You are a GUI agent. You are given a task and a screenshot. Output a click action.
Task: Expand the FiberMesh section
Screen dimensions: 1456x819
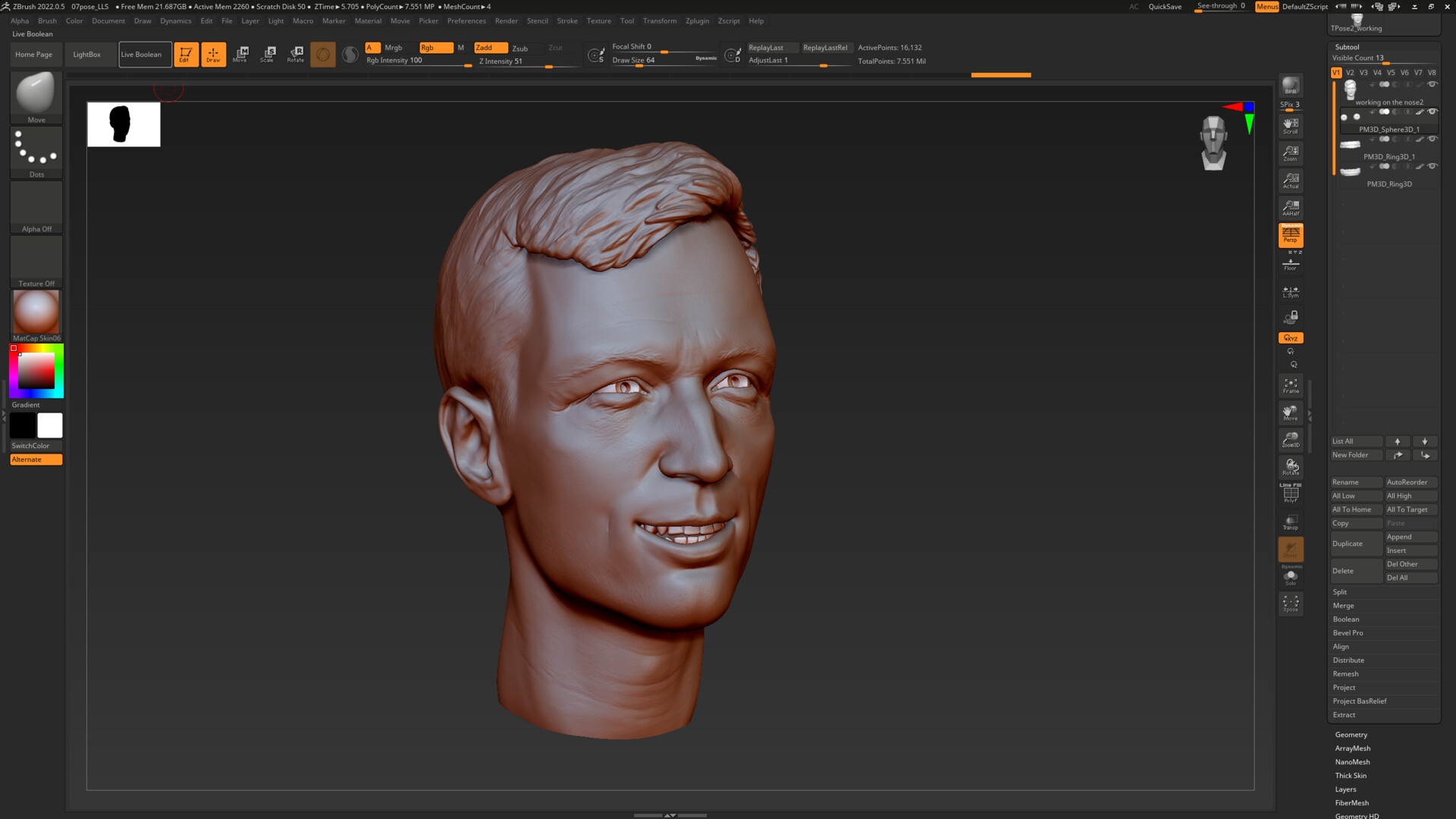(x=1352, y=802)
